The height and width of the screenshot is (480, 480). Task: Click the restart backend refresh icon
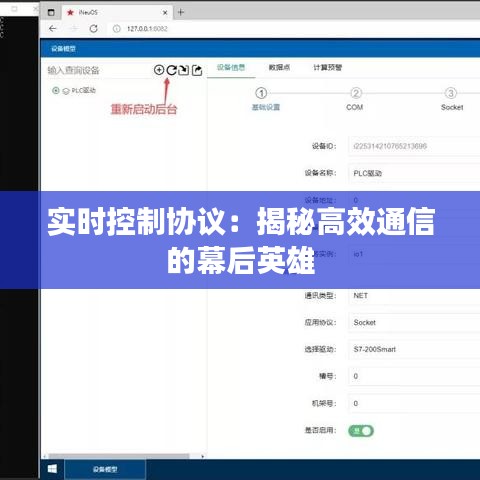pos(171,70)
